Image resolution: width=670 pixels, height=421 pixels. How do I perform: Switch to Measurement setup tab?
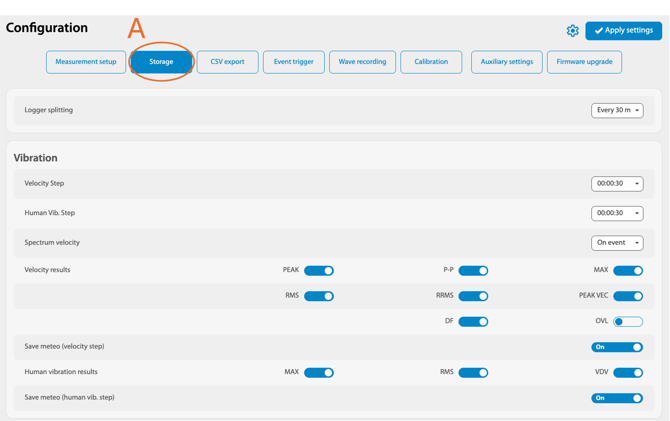coord(86,62)
